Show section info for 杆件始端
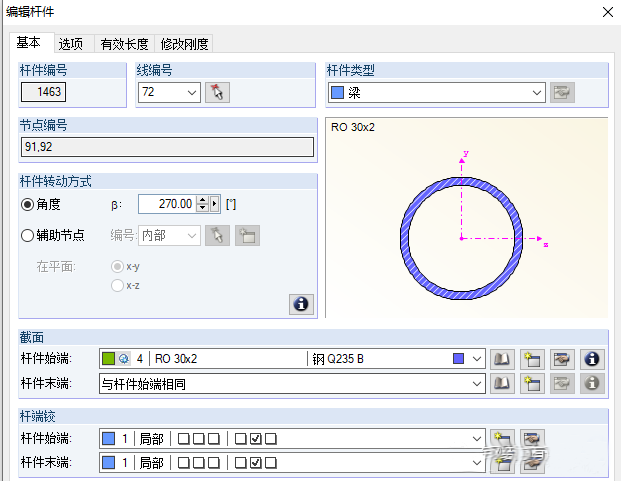621x481 pixels. click(592, 359)
